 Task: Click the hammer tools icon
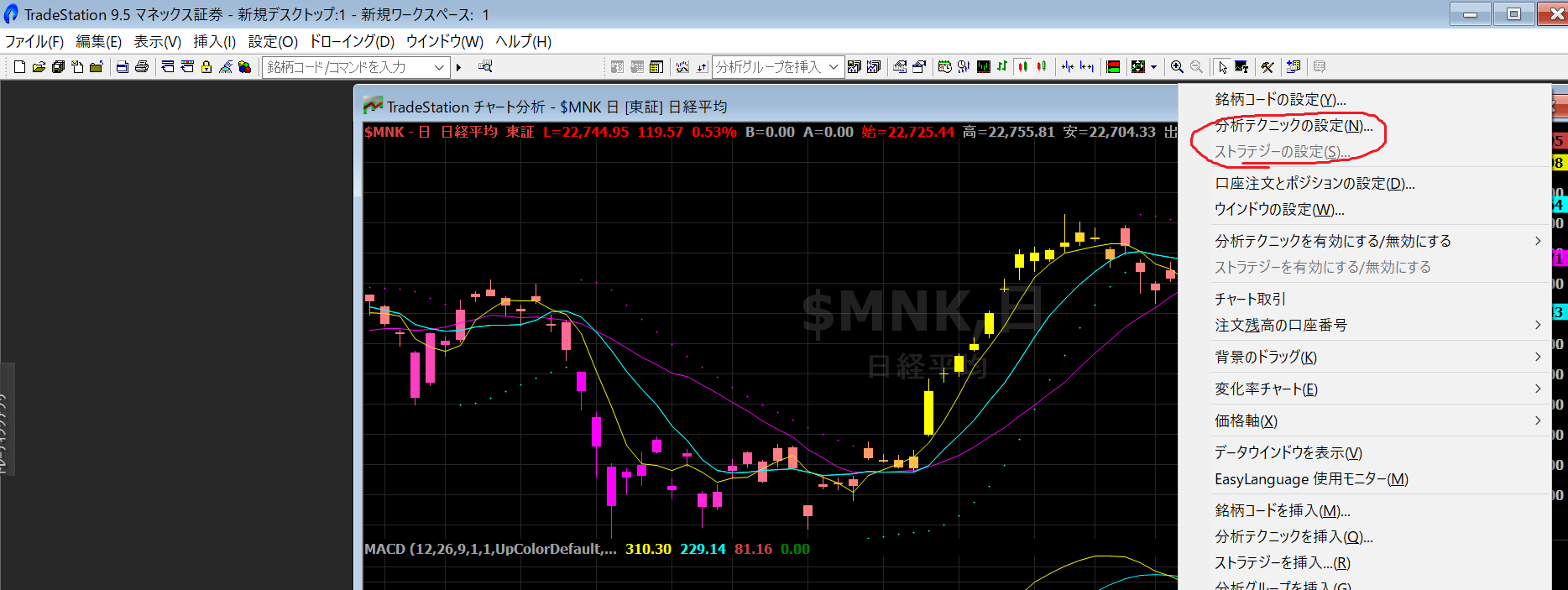click(1267, 67)
